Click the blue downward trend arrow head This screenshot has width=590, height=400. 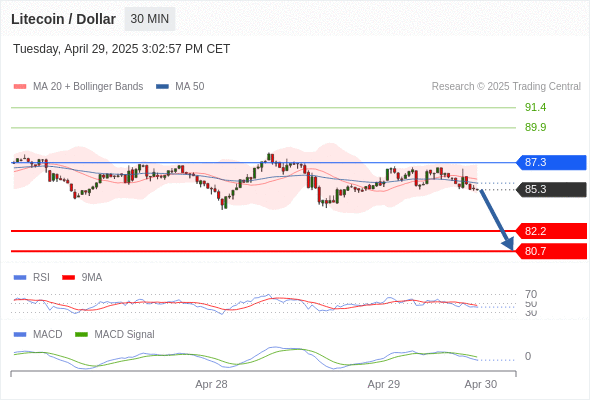pyautogui.click(x=509, y=244)
